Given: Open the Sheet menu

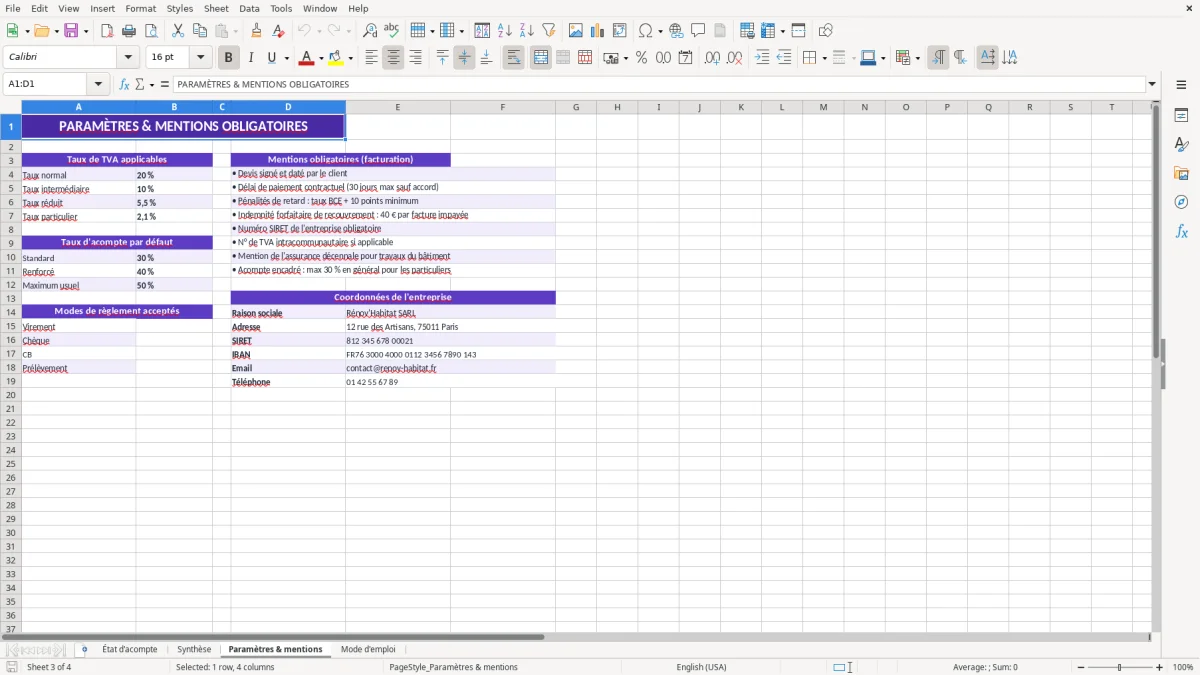Looking at the screenshot, I should [x=217, y=8].
